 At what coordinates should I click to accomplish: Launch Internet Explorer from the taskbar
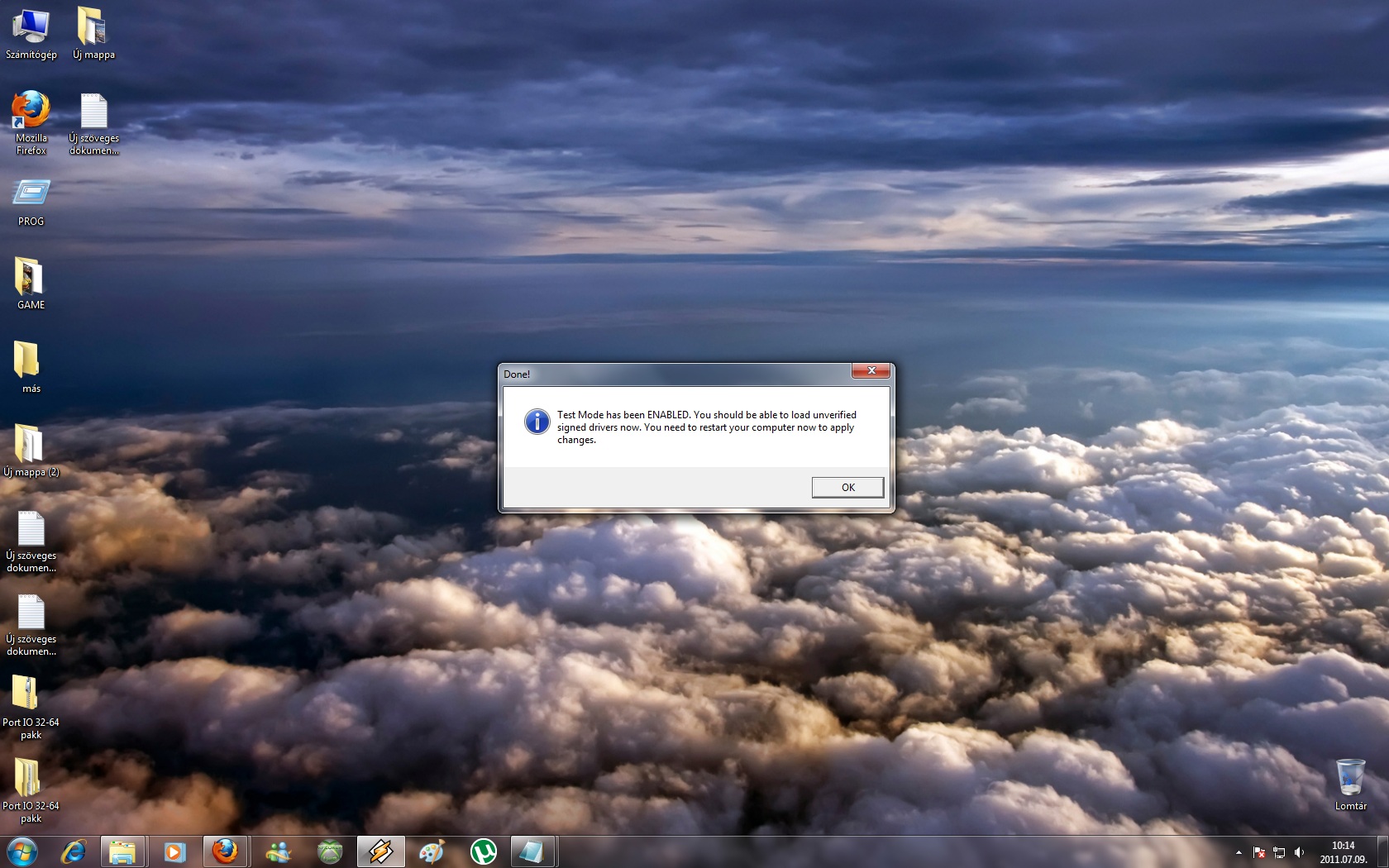(74, 851)
